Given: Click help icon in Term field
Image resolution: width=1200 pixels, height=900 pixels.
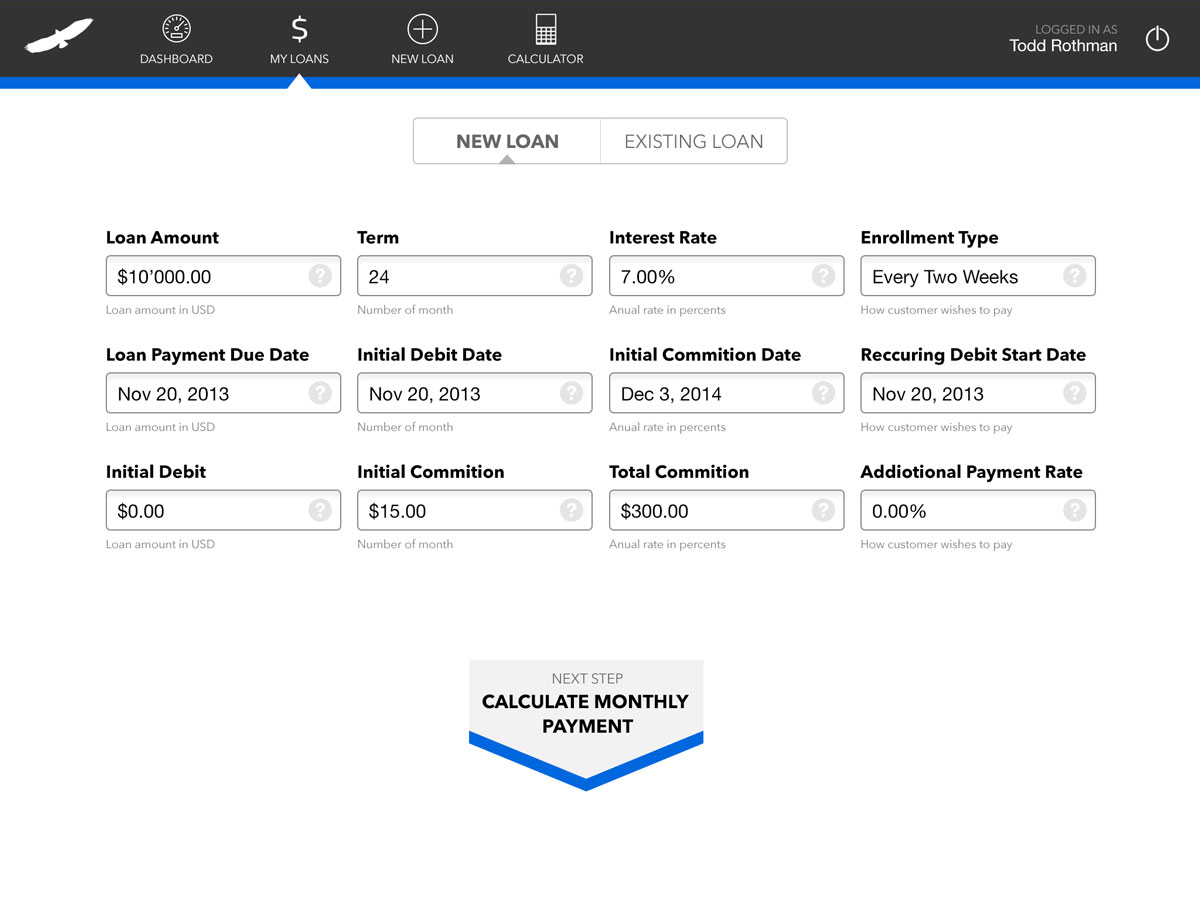Looking at the screenshot, I should [570, 276].
